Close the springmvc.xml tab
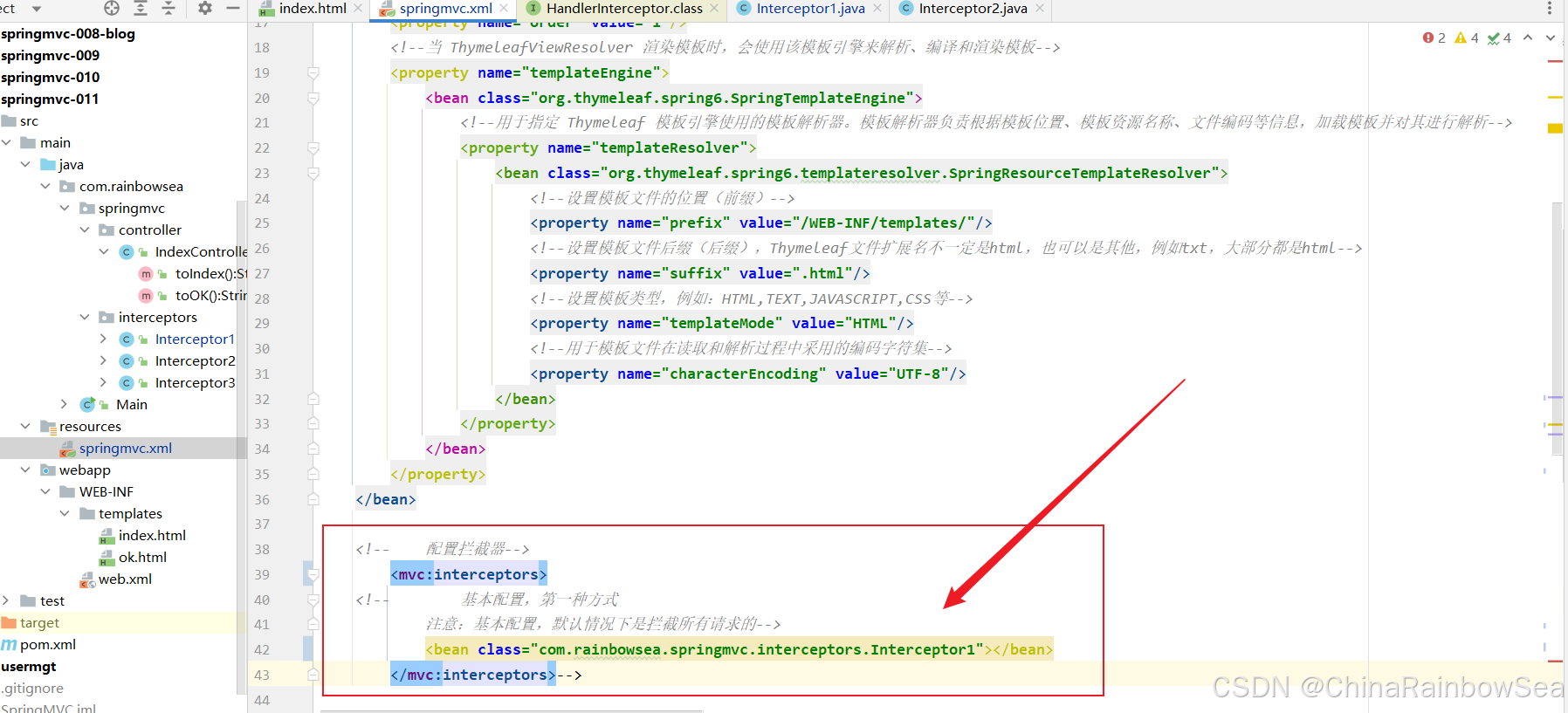The height and width of the screenshot is (713, 1568). pos(504,9)
